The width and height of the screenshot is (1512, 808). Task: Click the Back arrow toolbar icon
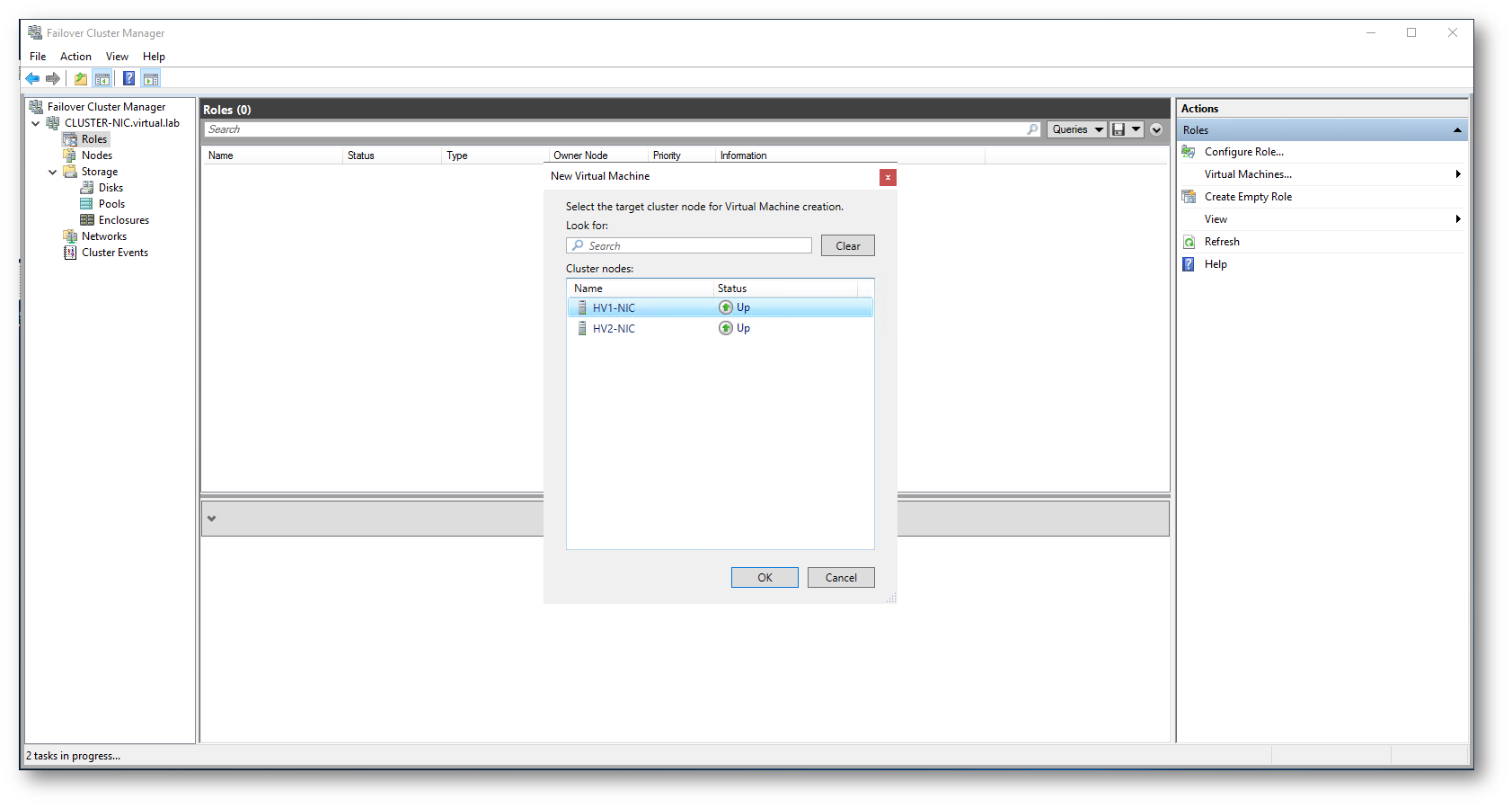click(x=32, y=79)
